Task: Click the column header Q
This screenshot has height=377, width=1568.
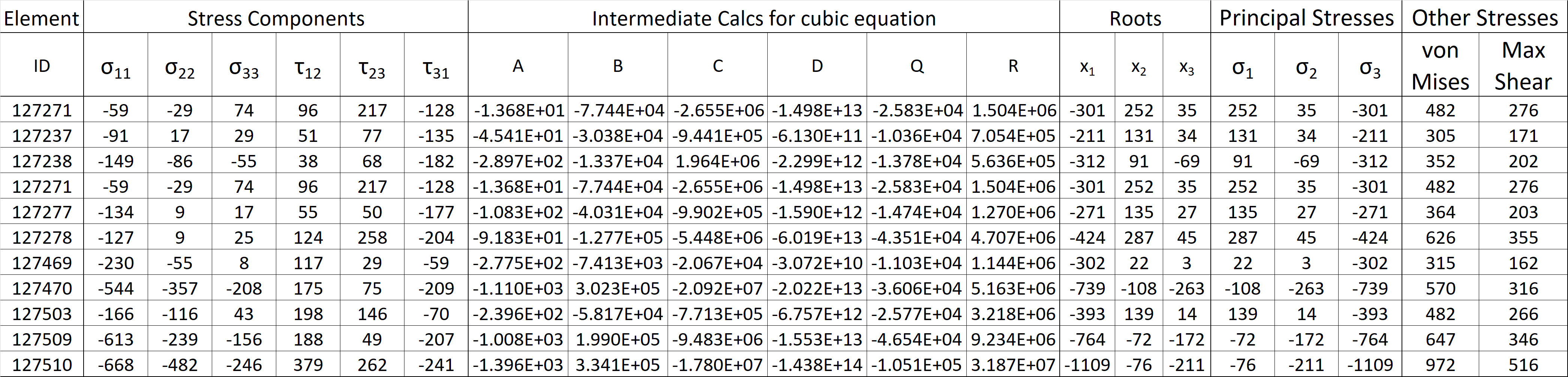Action: point(917,65)
